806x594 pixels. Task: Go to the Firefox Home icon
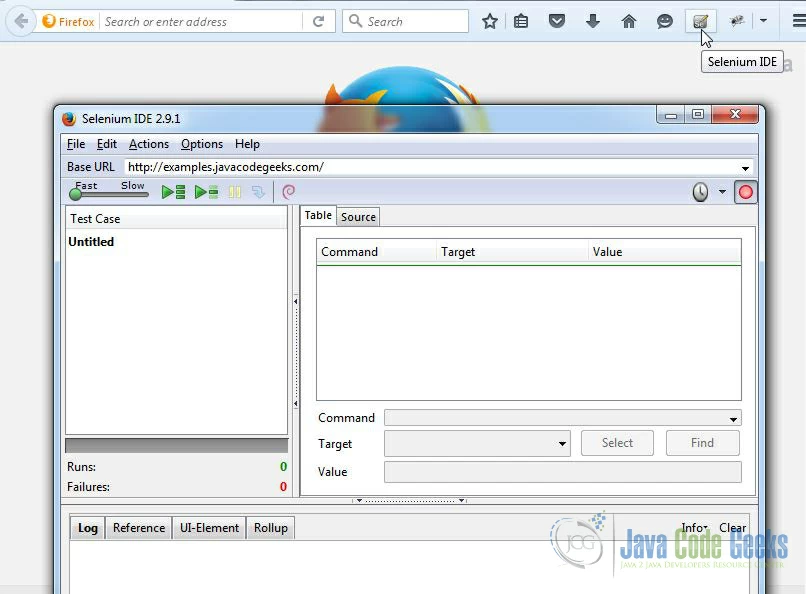click(x=629, y=22)
